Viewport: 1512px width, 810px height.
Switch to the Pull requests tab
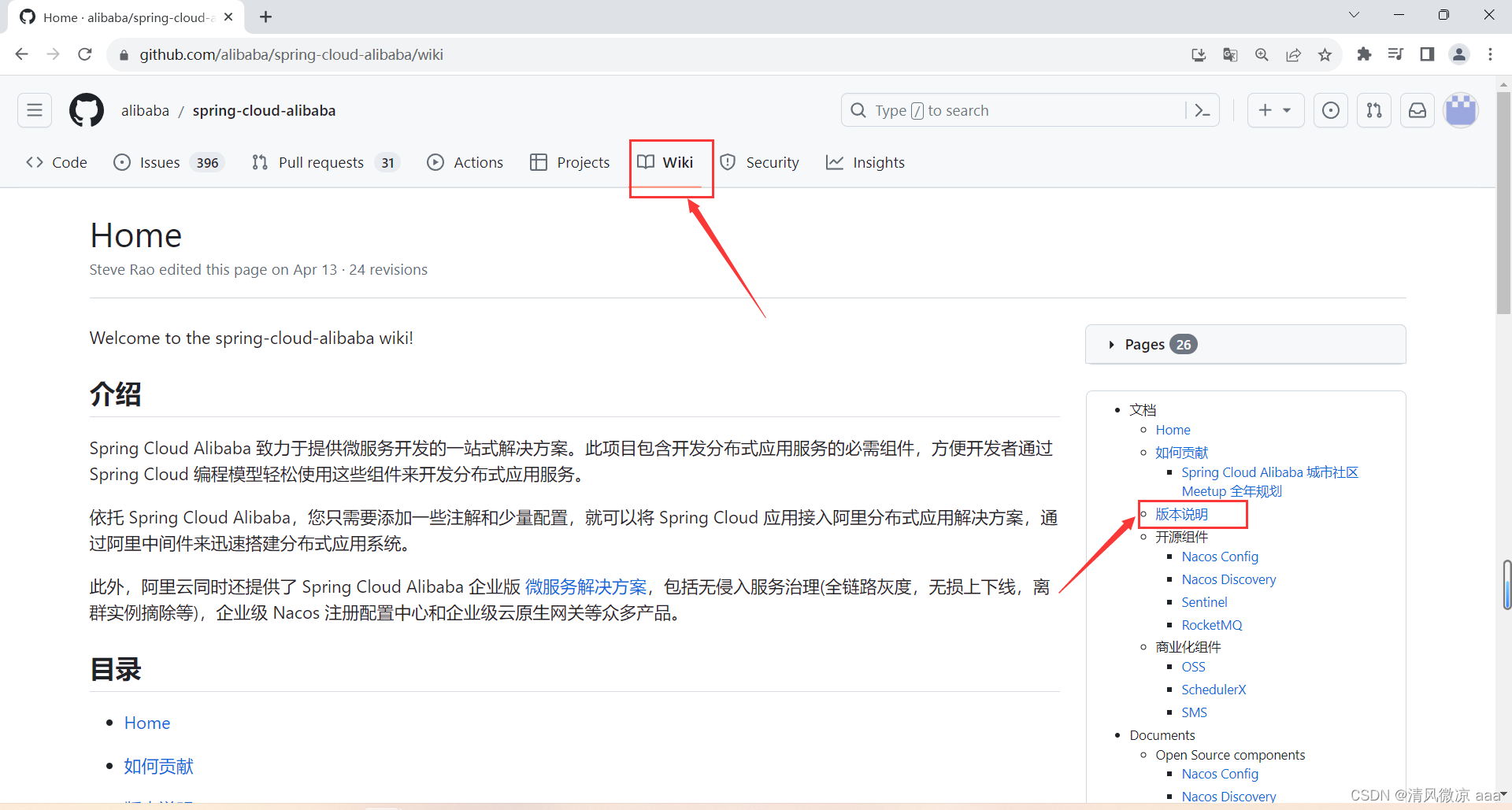point(326,162)
